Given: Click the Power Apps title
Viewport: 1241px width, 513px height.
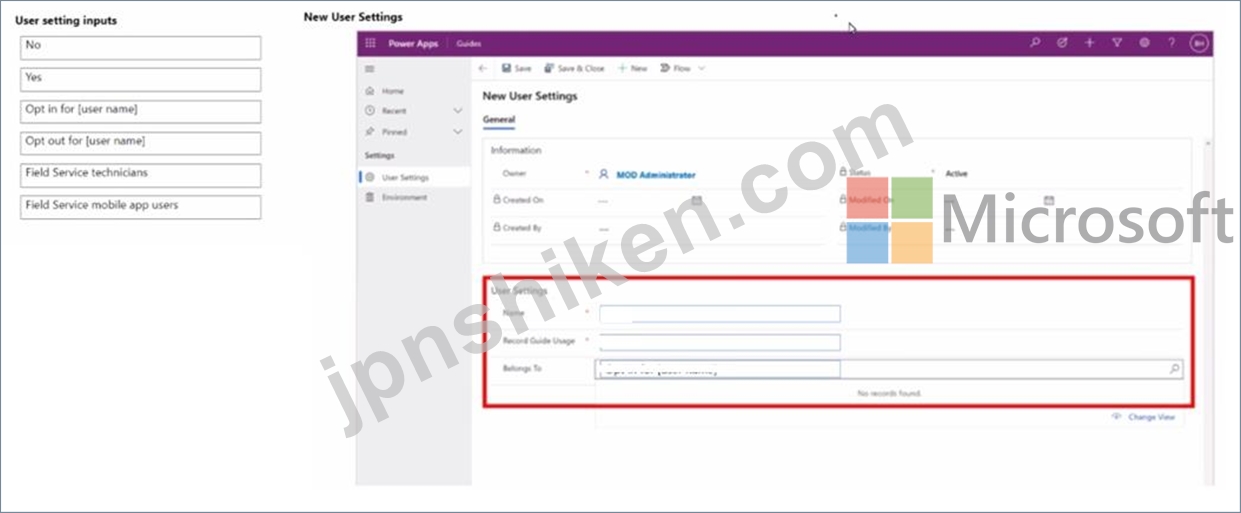Looking at the screenshot, I should (x=413, y=44).
